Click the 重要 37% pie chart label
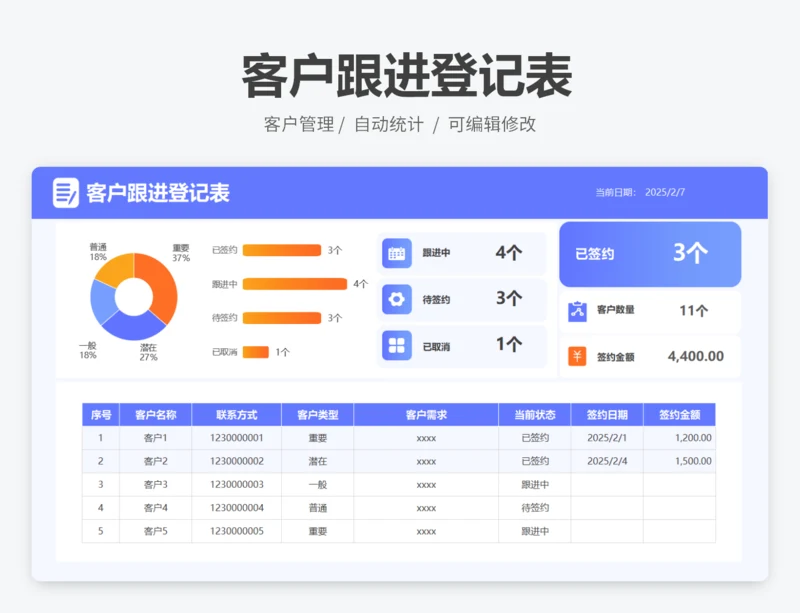The width and height of the screenshot is (800, 613). pos(181,253)
